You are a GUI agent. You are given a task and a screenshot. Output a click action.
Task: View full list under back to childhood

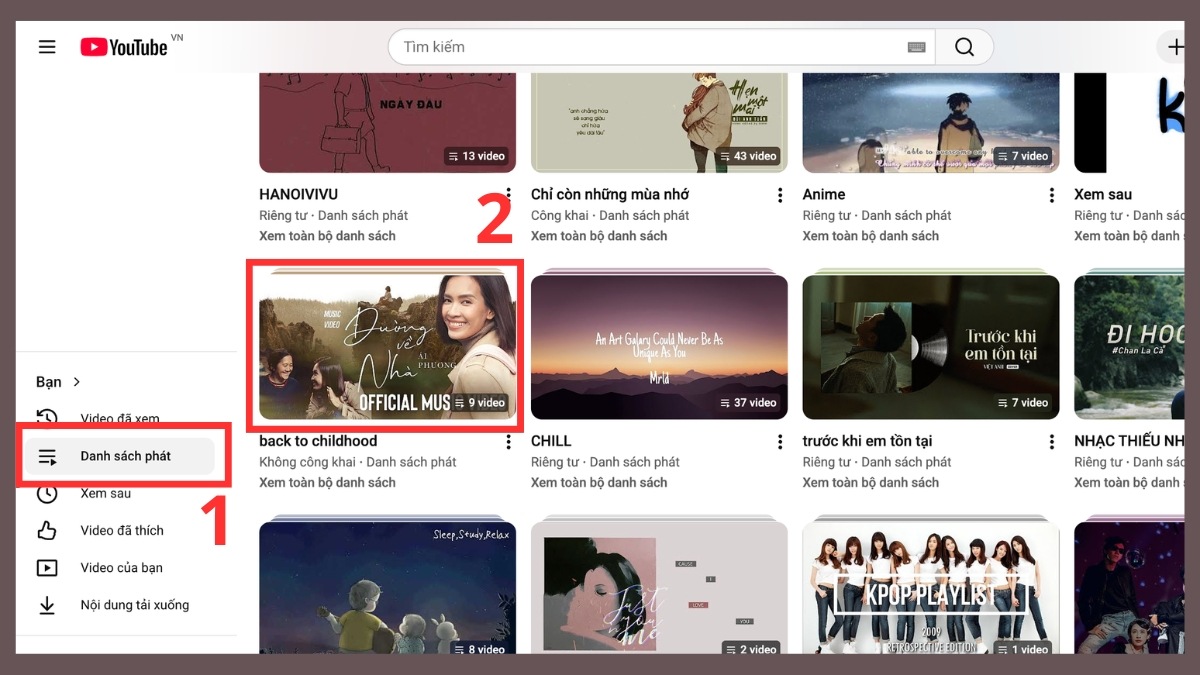pyautogui.click(x=327, y=482)
